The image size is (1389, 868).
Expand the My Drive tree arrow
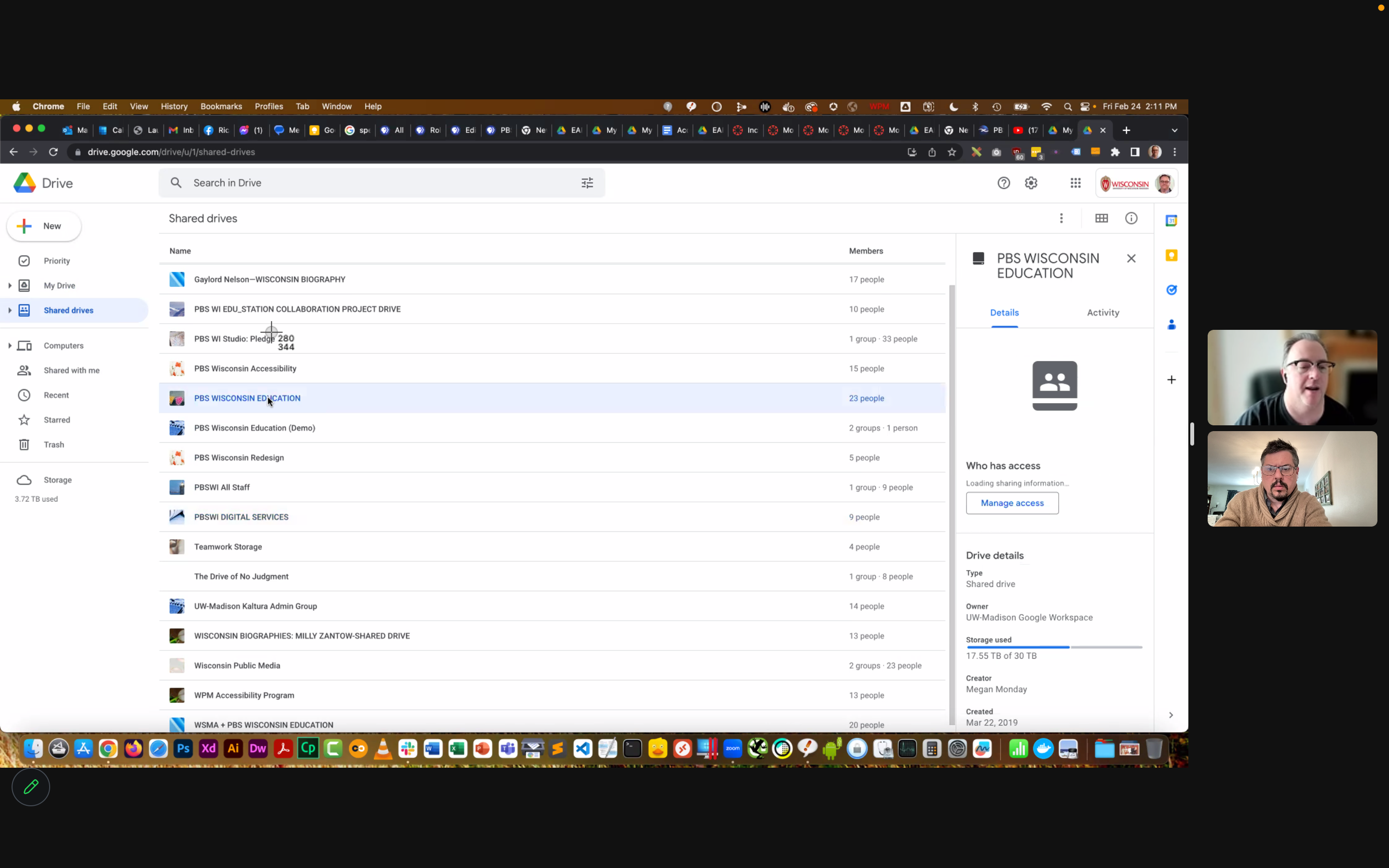click(10, 285)
